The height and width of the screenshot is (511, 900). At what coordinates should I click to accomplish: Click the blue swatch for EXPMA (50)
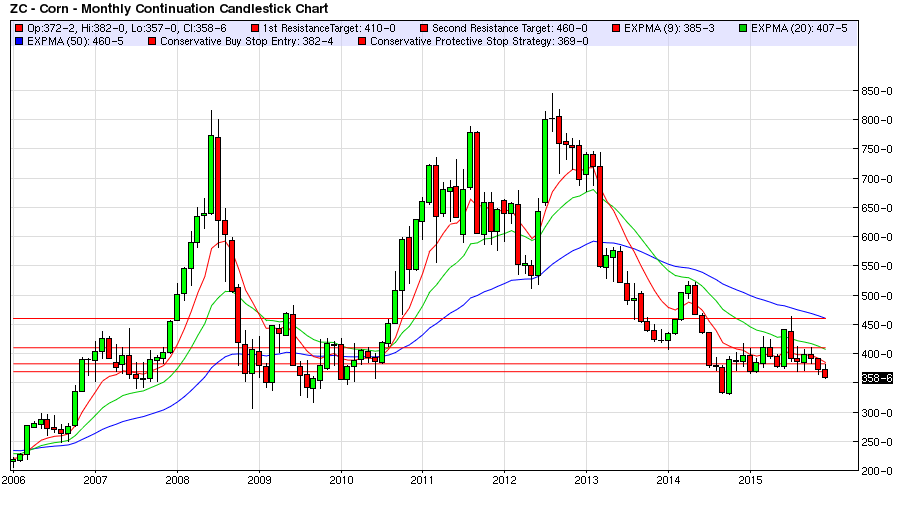pyautogui.click(x=19, y=41)
